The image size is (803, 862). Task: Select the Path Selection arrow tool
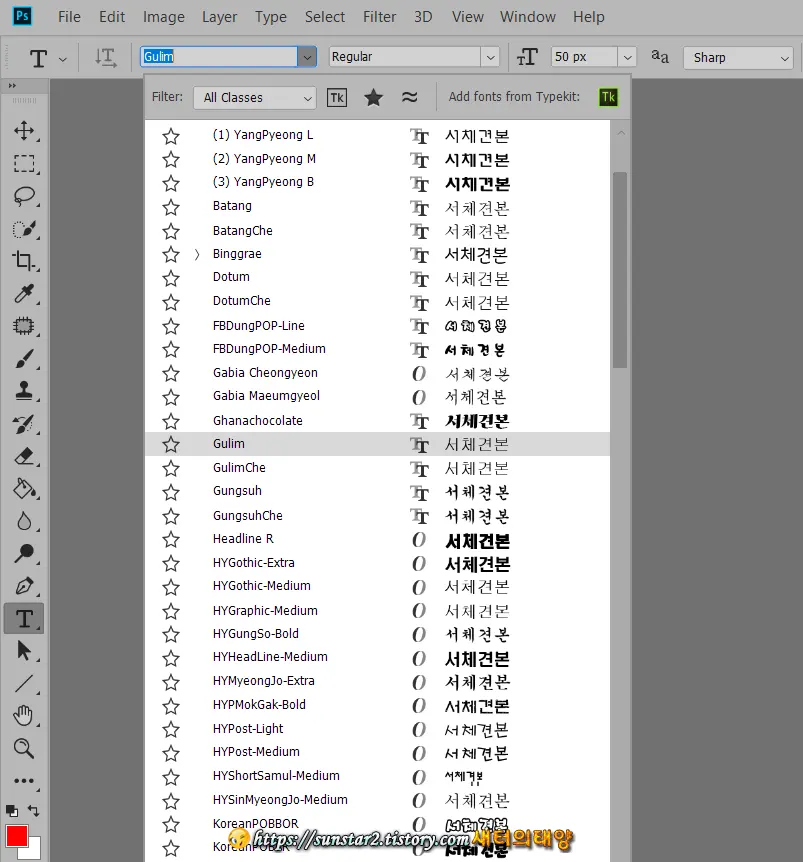(x=24, y=651)
